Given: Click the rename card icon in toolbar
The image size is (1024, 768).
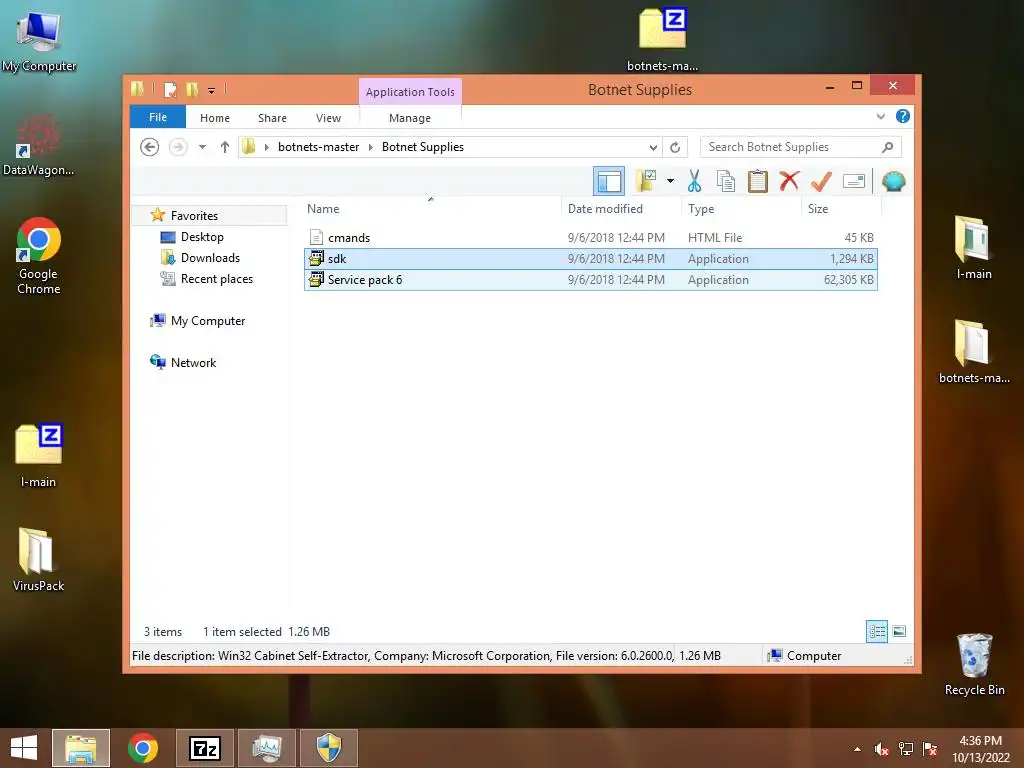Looking at the screenshot, I should click(x=854, y=181).
